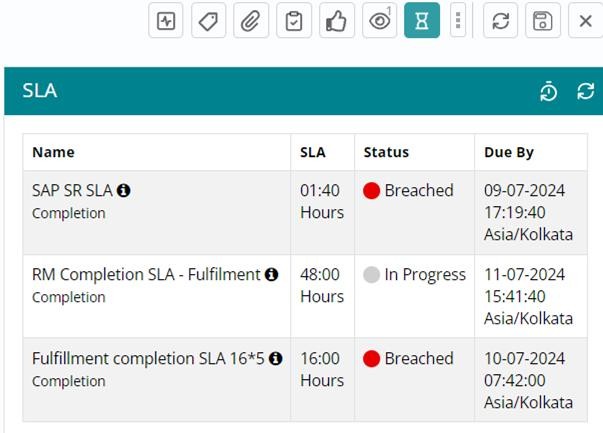Viewport: 603px width, 433px height.
Task: Click info icon beside Fulfillment completion SLA 16*5
Action: [275, 358]
